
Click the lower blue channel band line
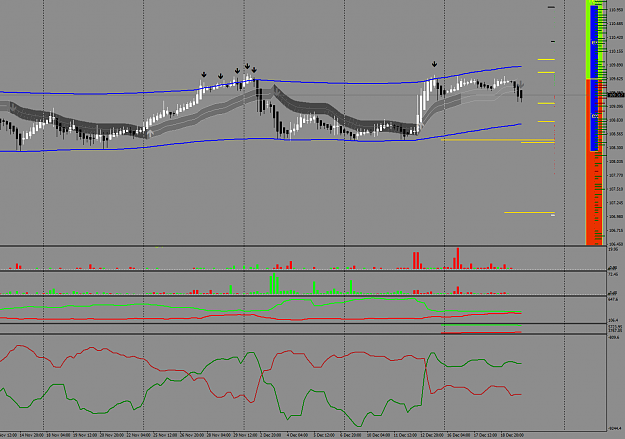(263, 139)
